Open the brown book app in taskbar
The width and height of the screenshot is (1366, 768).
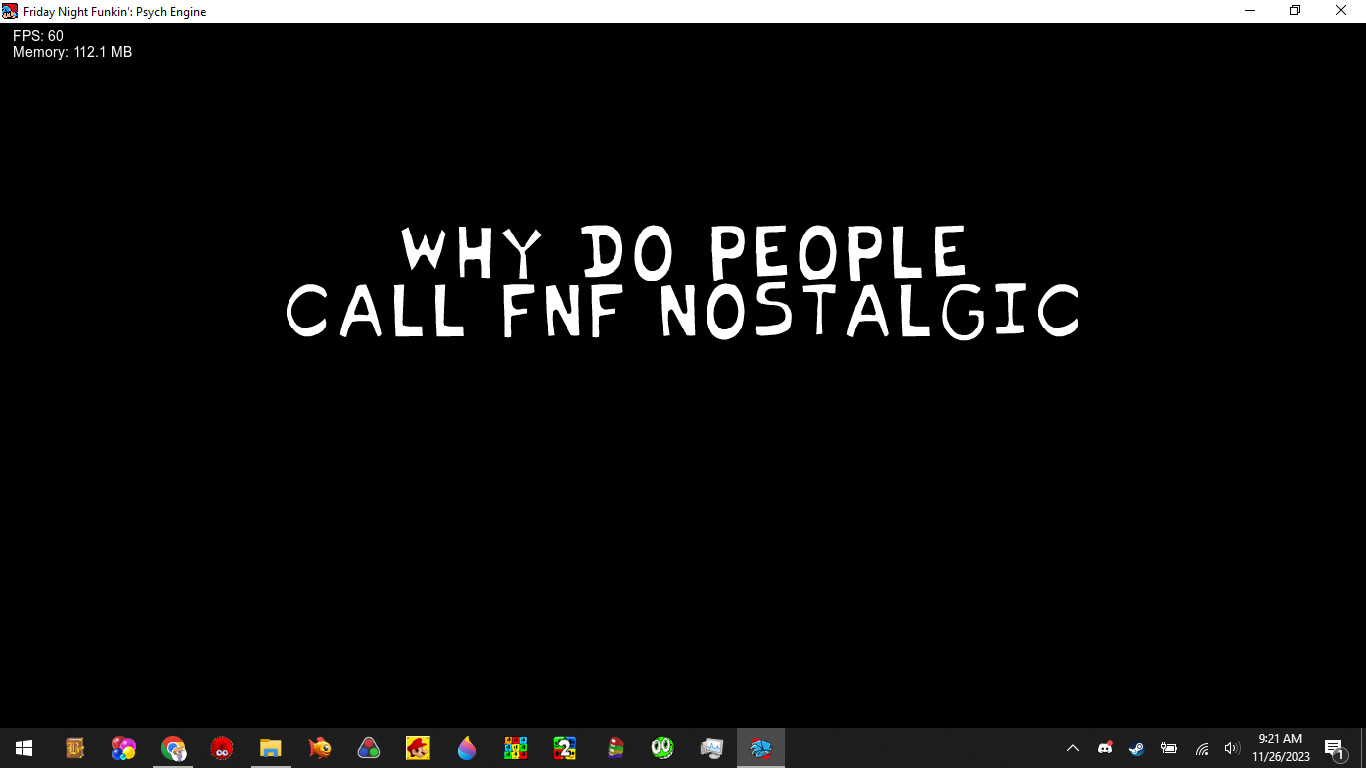(x=75, y=748)
